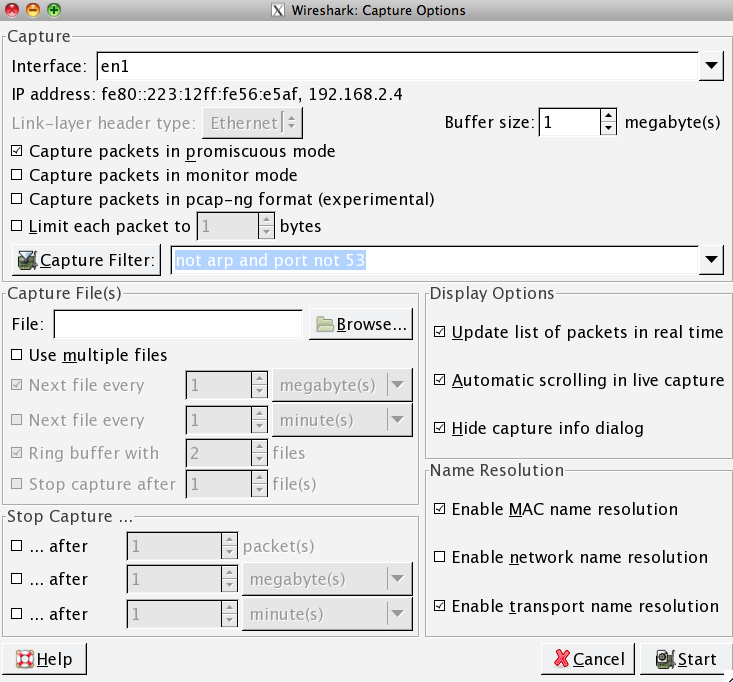Image resolution: width=733 pixels, height=682 pixels.
Task: Open Link-layer header type Ethernet dropdown
Action: 252,123
